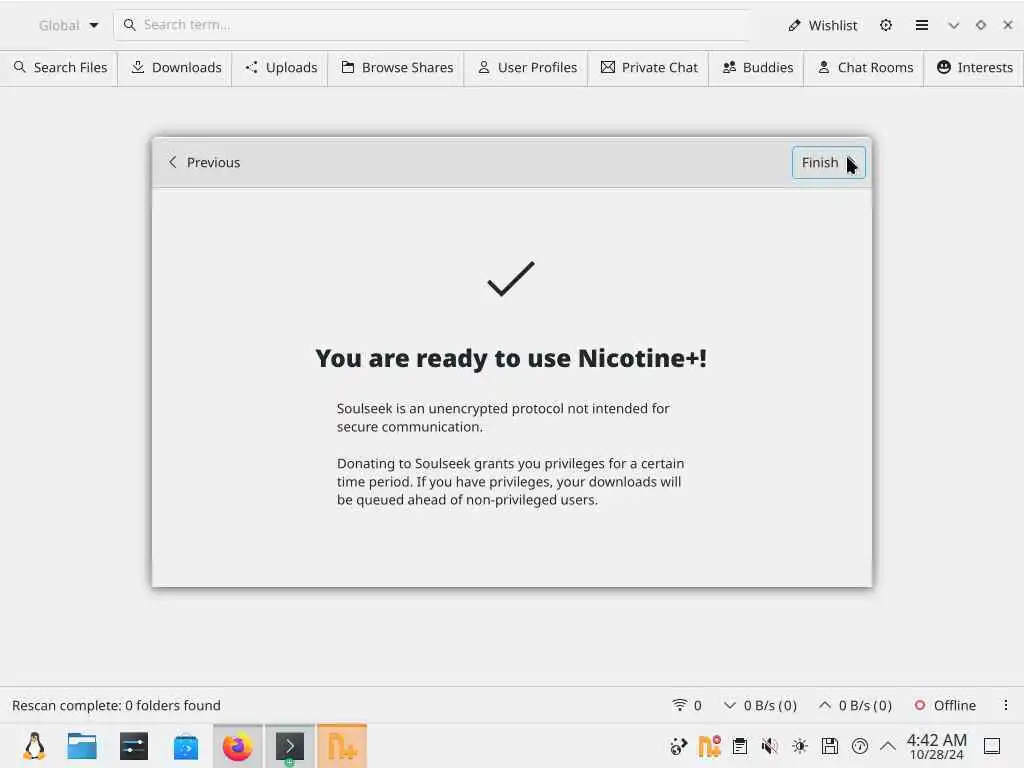Maximize the Nicotine+ window
1024x768 pixels.
pos(980,25)
